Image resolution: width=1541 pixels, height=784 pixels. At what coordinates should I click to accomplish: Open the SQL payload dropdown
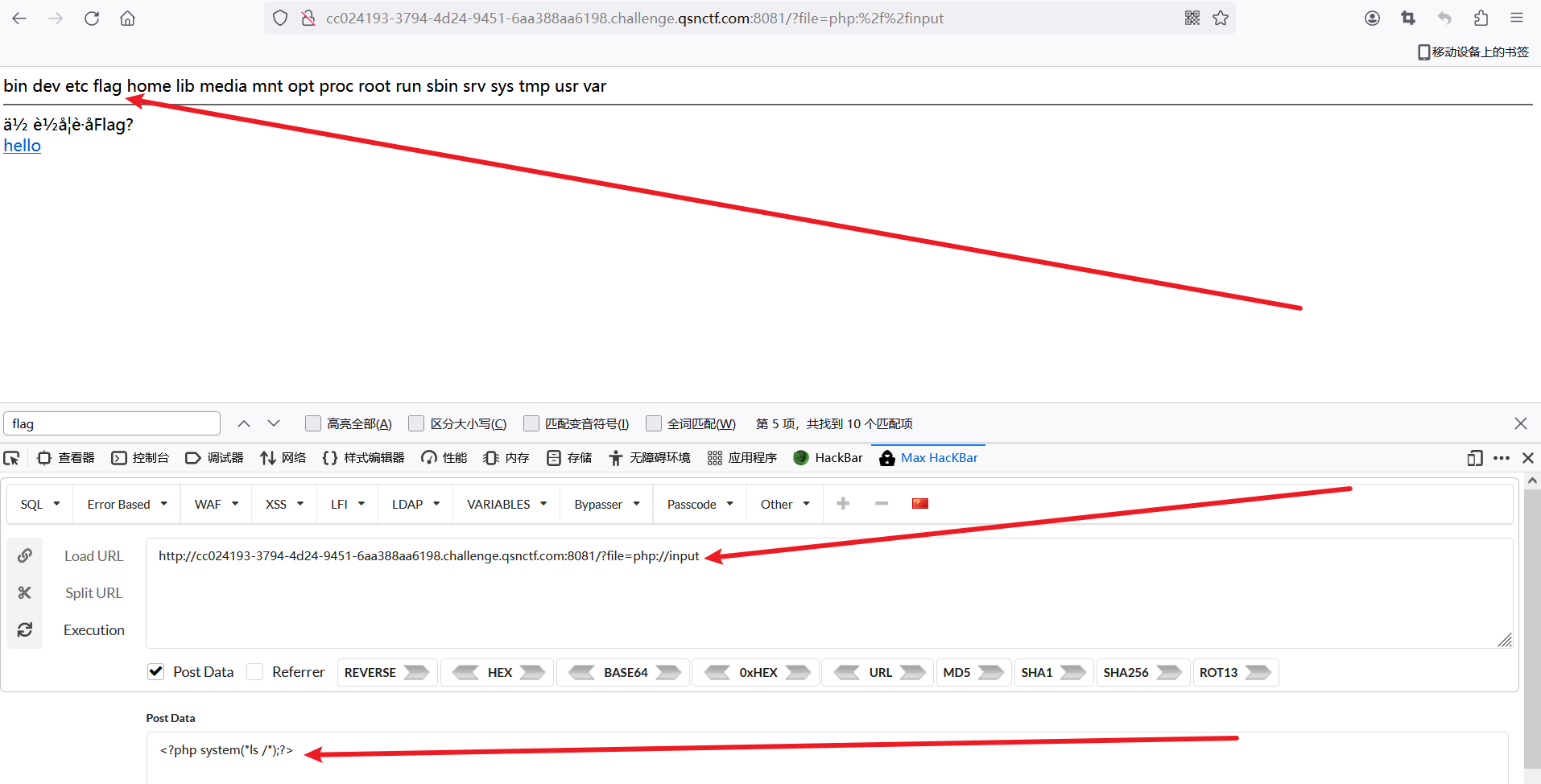tap(38, 503)
